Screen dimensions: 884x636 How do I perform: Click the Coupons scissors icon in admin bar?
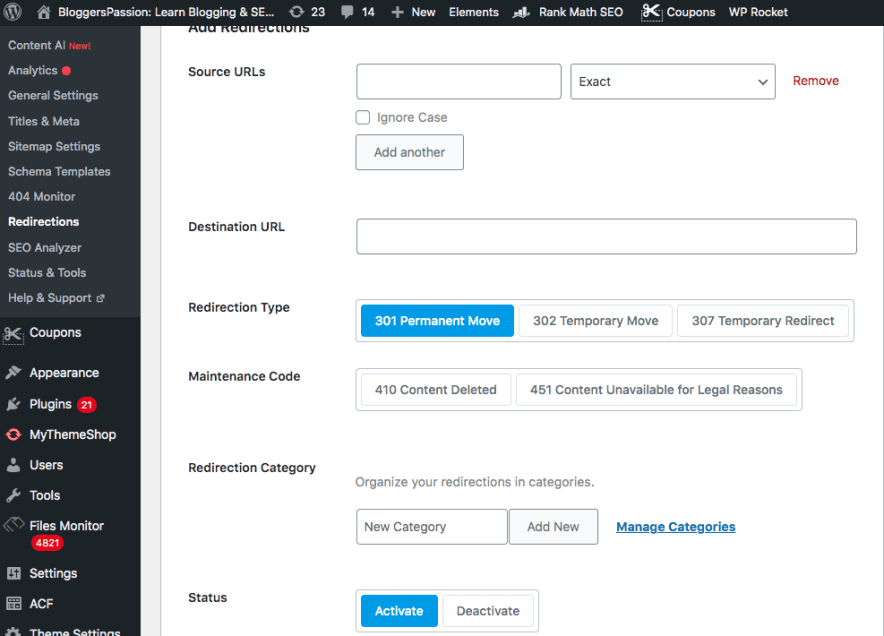(652, 12)
